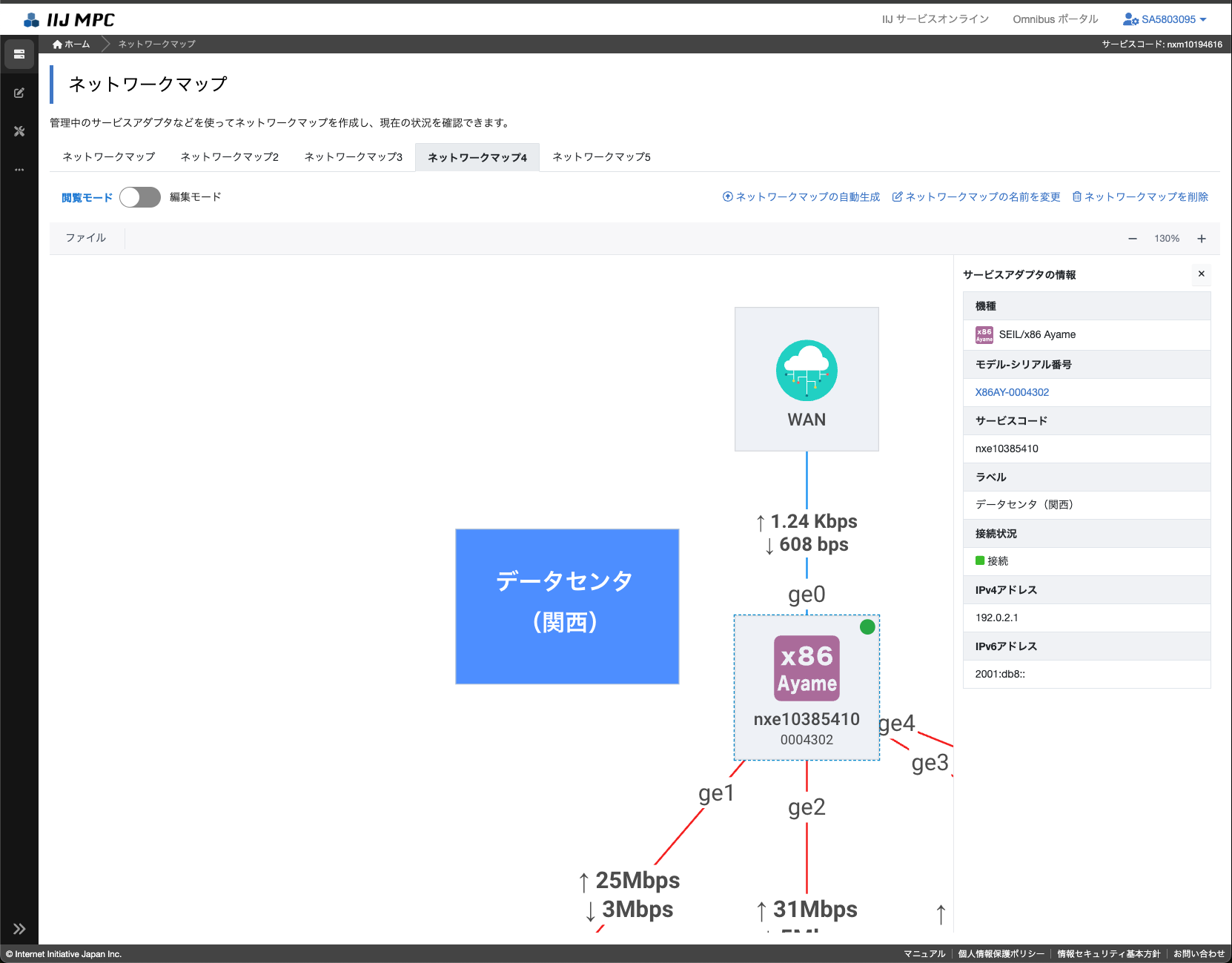
Task: Switch to ネットワークマップ5 tab
Action: (x=601, y=157)
